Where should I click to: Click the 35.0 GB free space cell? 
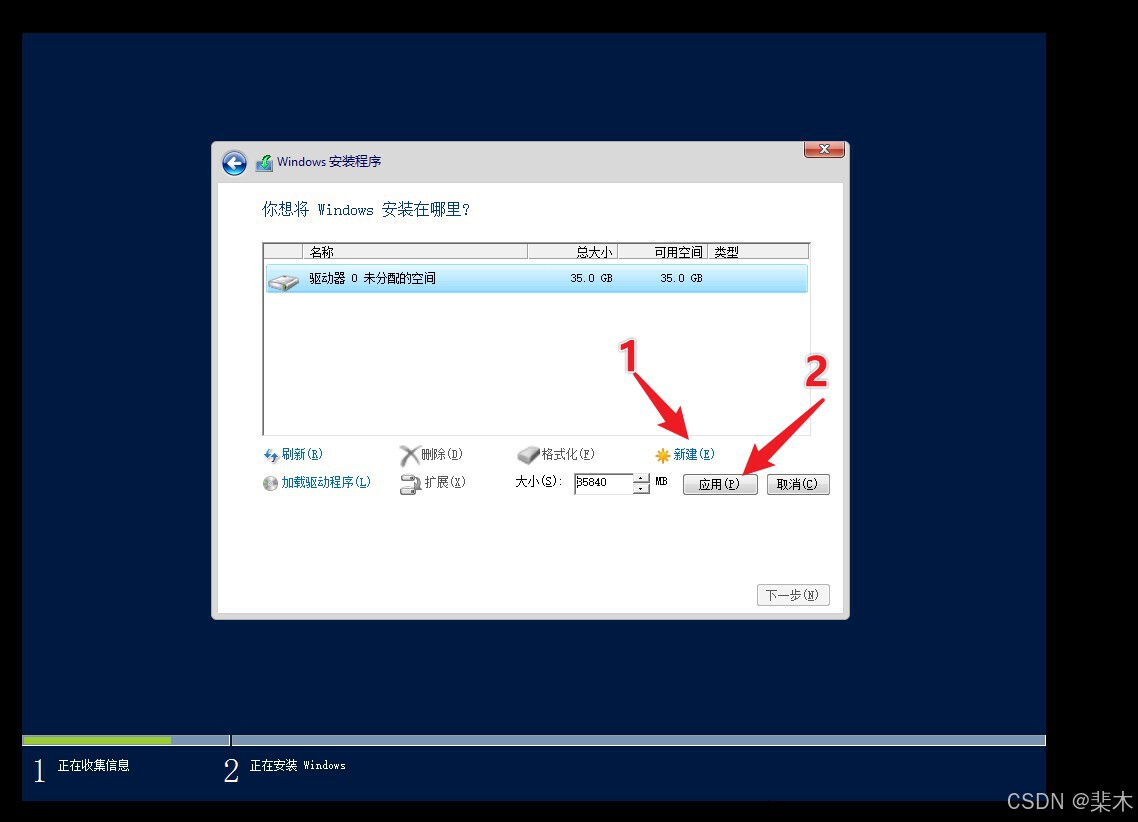click(x=681, y=279)
